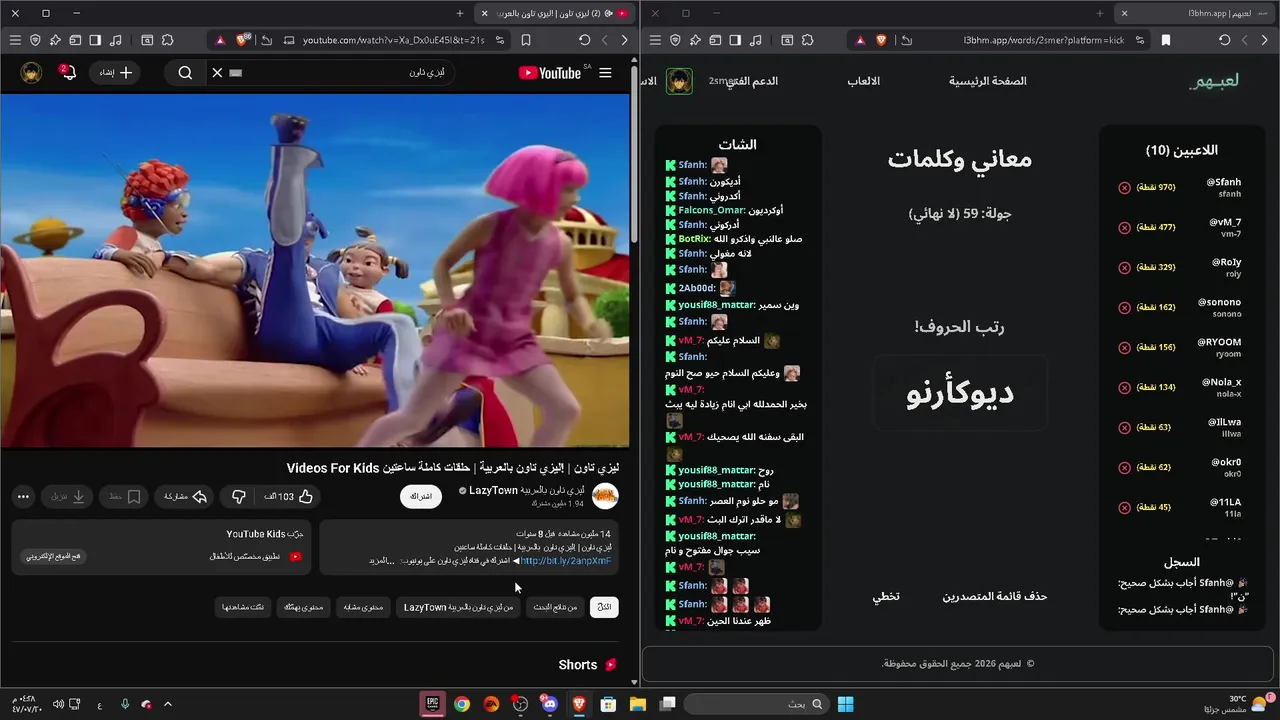This screenshot has width=1280, height=720.
Task: Open YouTube Kids website button
Action: [x=54, y=556]
